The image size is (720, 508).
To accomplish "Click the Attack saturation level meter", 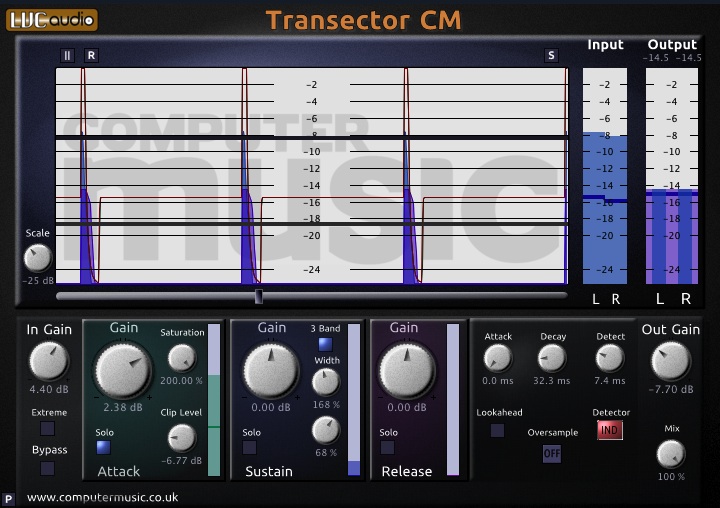I will point(214,400).
